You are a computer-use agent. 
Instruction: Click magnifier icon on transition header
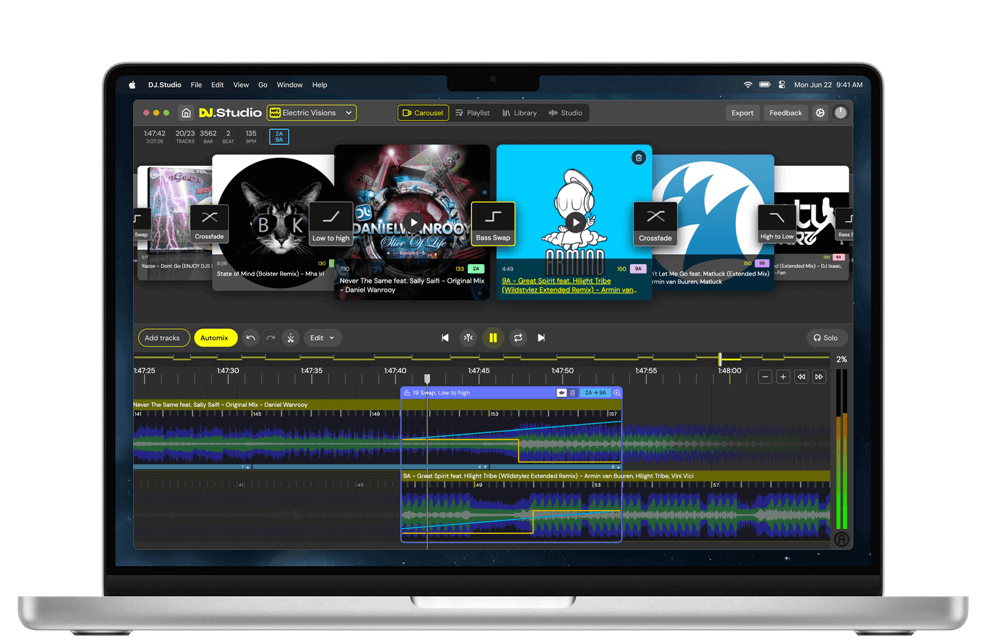pos(617,393)
